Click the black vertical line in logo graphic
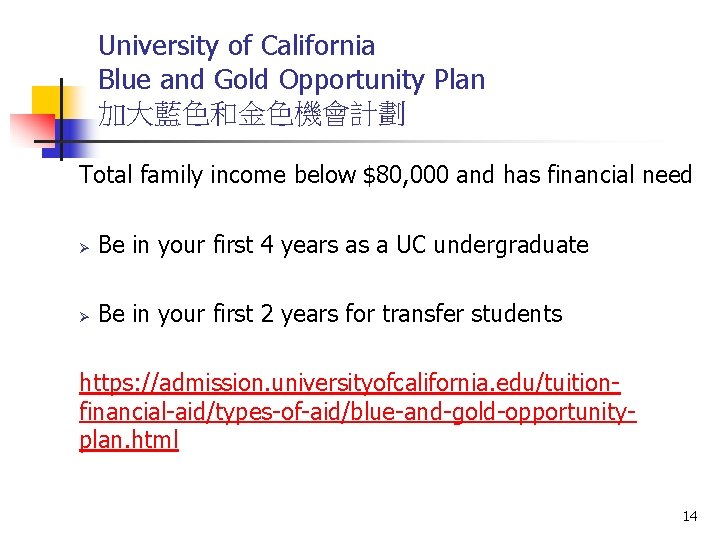The image size is (720, 540). 61,119
